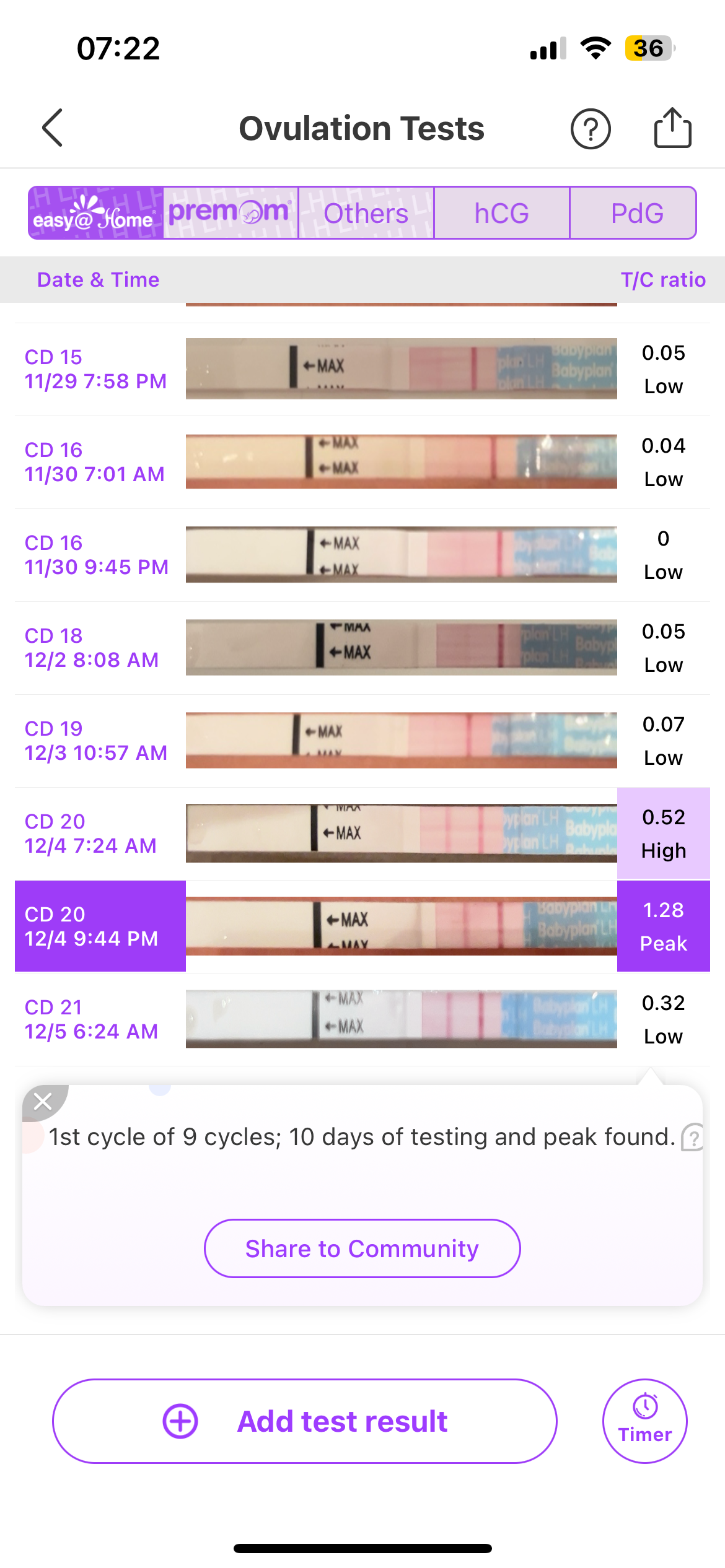Select the easy@Home brand tab
725x1568 pixels.
pos(96,213)
